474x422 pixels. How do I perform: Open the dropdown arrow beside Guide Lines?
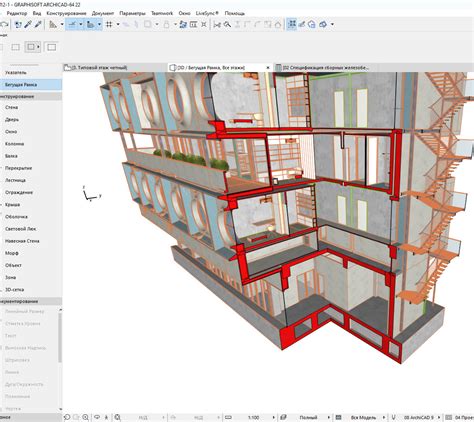80,24
